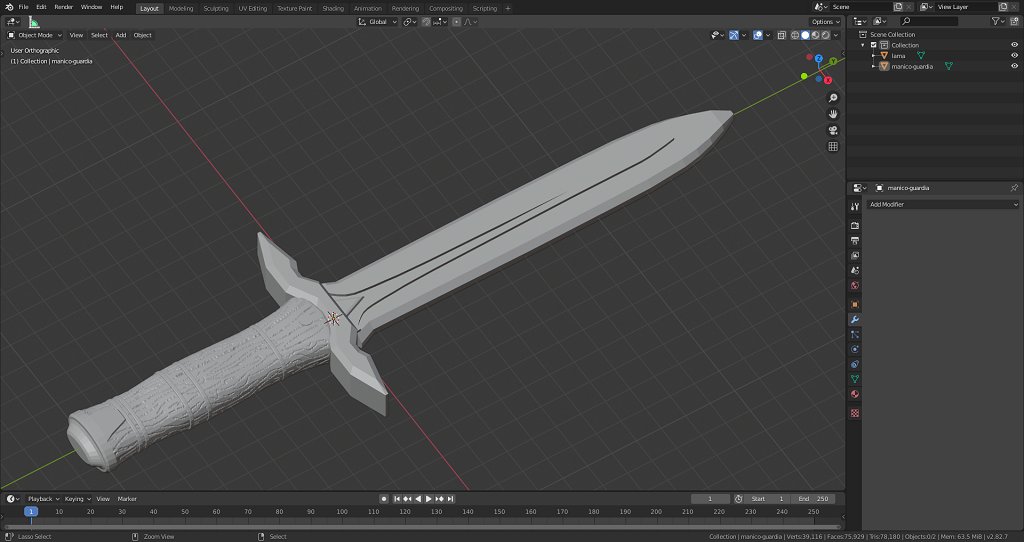Open the Particles properties tab
The image size is (1024, 542).
[855, 334]
